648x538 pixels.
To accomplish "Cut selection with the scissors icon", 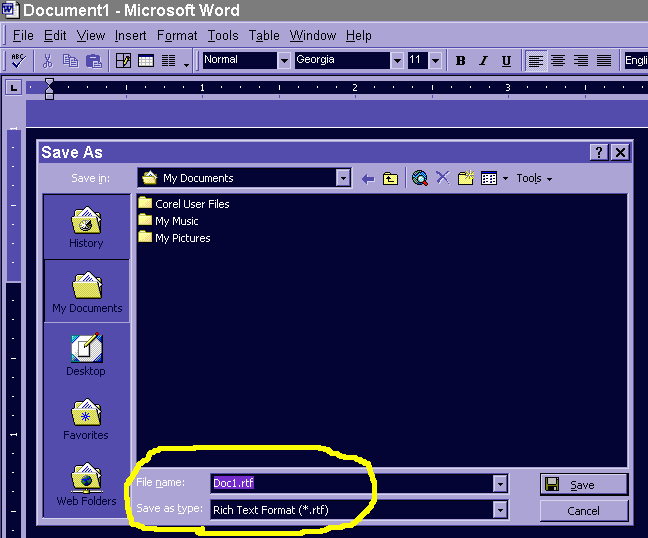I will (x=48, y=61).
